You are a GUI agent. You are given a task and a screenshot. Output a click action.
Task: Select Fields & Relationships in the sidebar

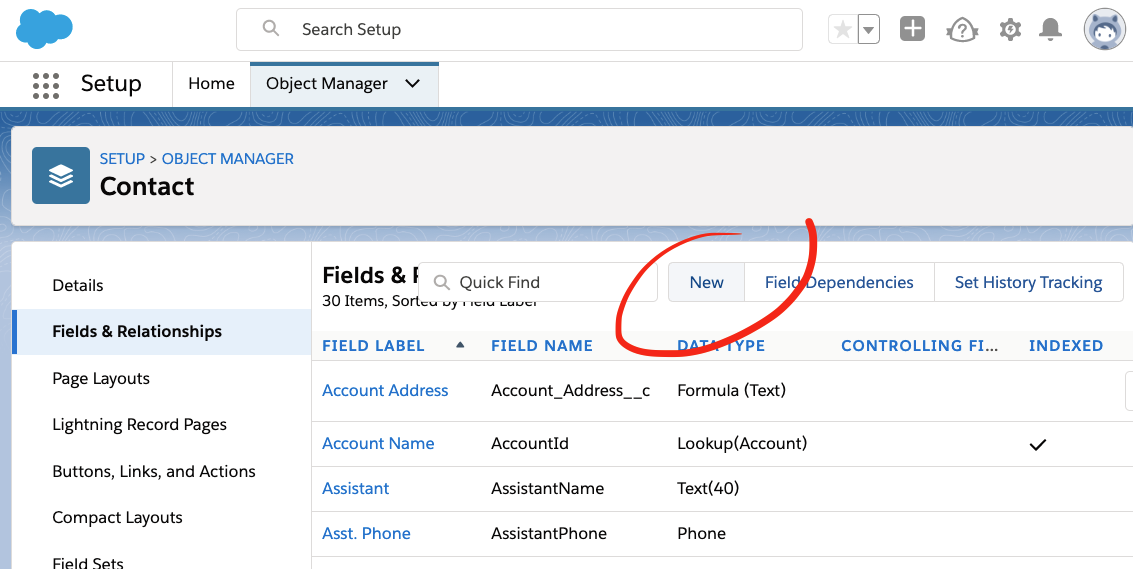162,332
